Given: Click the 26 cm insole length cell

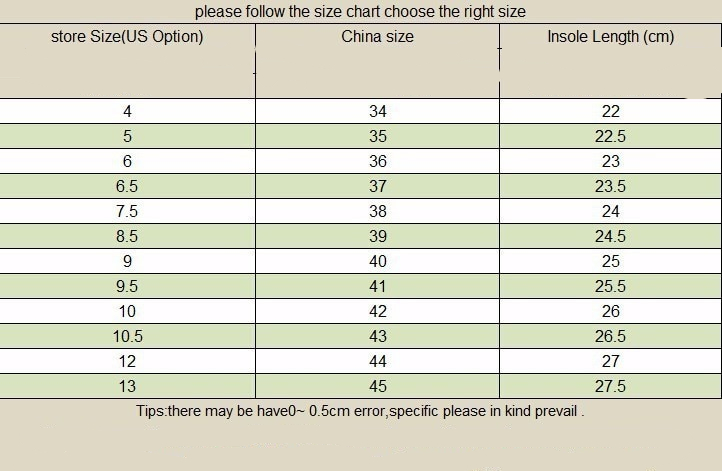Looking at the screenshot, I should [610, 311].
